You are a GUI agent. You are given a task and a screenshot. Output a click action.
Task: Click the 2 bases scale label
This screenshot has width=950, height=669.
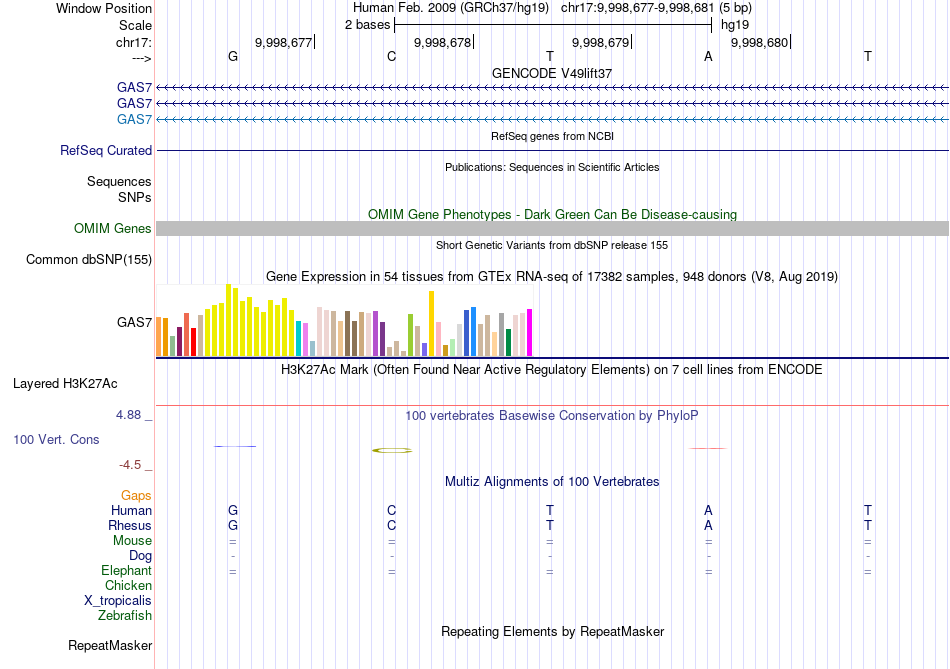[367, 25]
